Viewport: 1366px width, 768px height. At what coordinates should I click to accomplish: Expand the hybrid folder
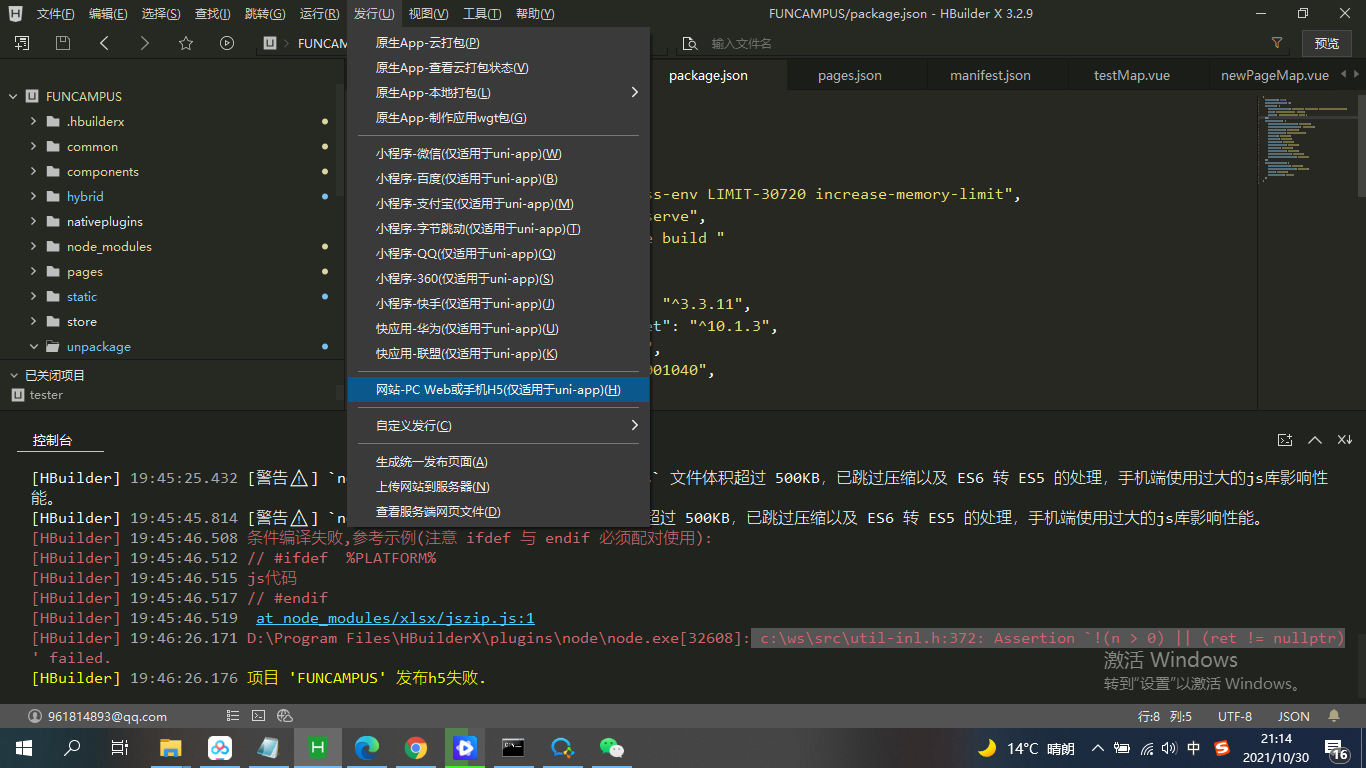point(33,197)
